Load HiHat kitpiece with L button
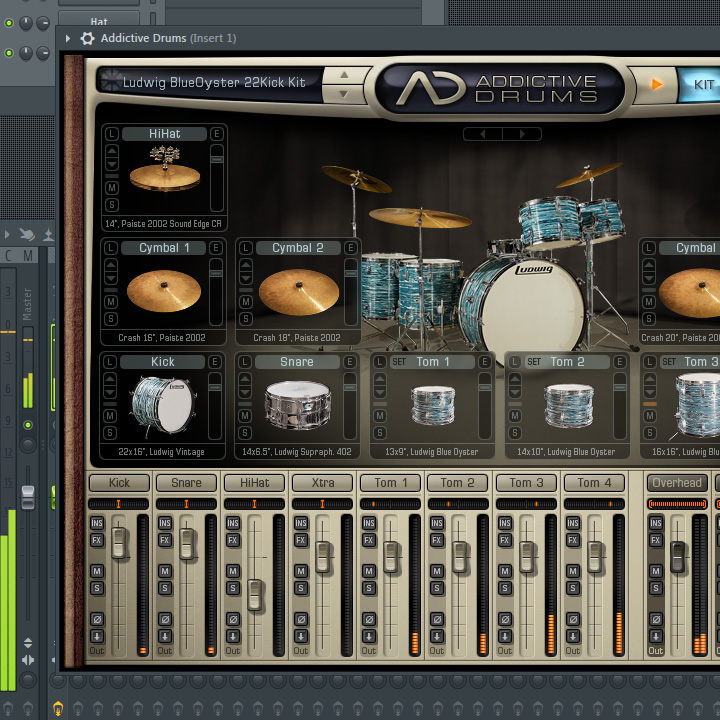This screenshot has width=720, height=720. click(112, 134)
